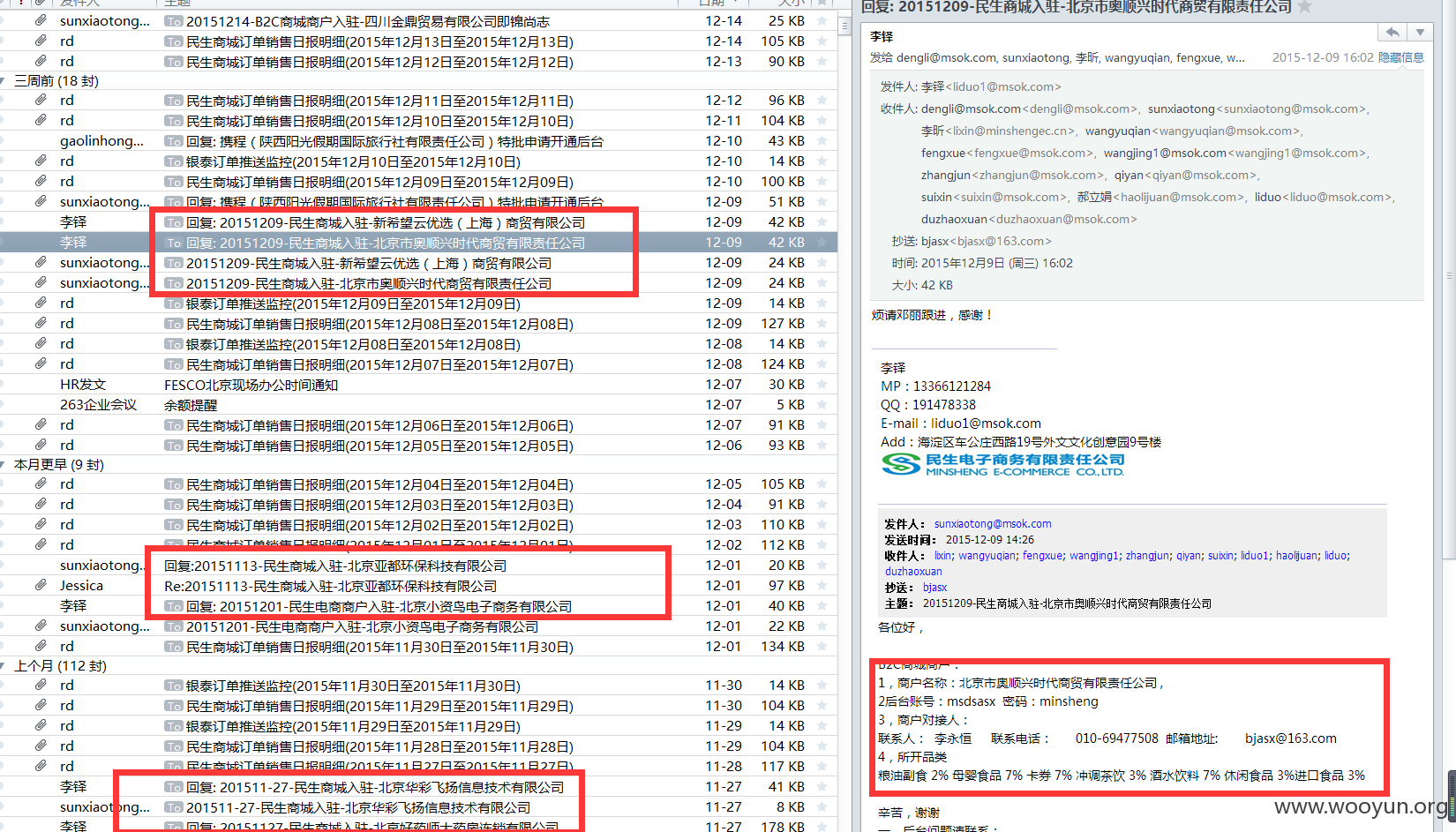
Task: Toggle star on Jessica's 97 KB row
Action: tap(822, 585)
